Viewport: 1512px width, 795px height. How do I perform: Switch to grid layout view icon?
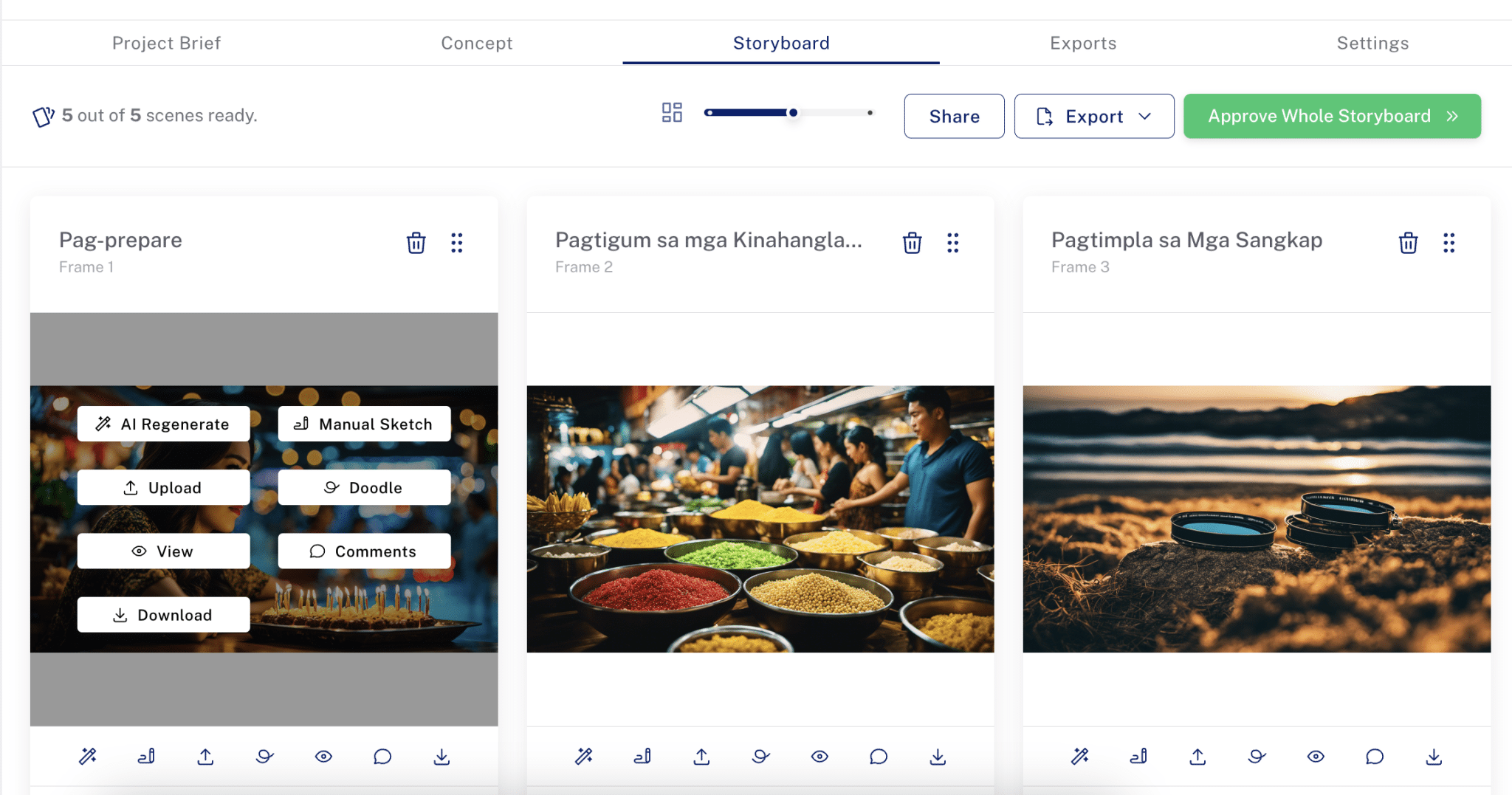tap(672, 112)
